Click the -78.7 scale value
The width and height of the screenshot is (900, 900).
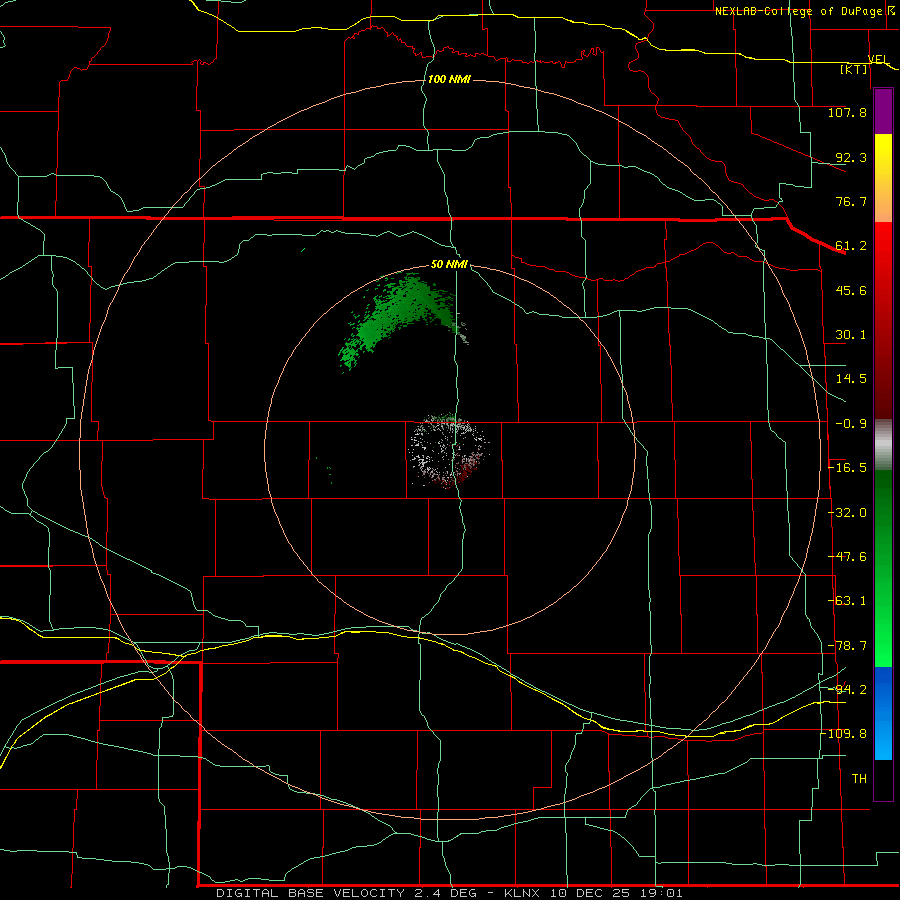pos(848,646)
